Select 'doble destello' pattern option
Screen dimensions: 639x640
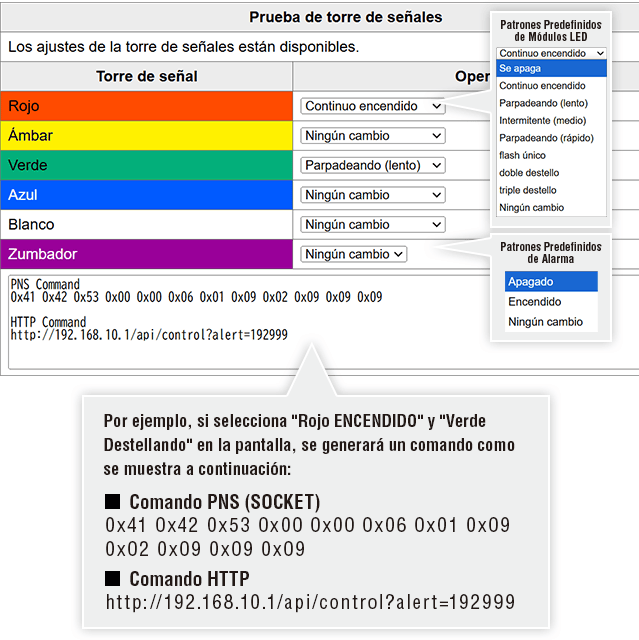tap(551, 173)
